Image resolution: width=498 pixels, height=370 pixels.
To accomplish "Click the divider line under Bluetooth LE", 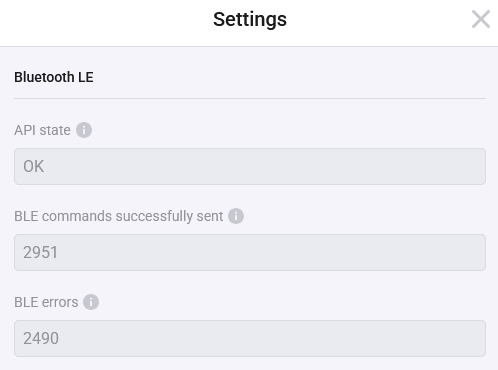I will (x=250, y=98).
